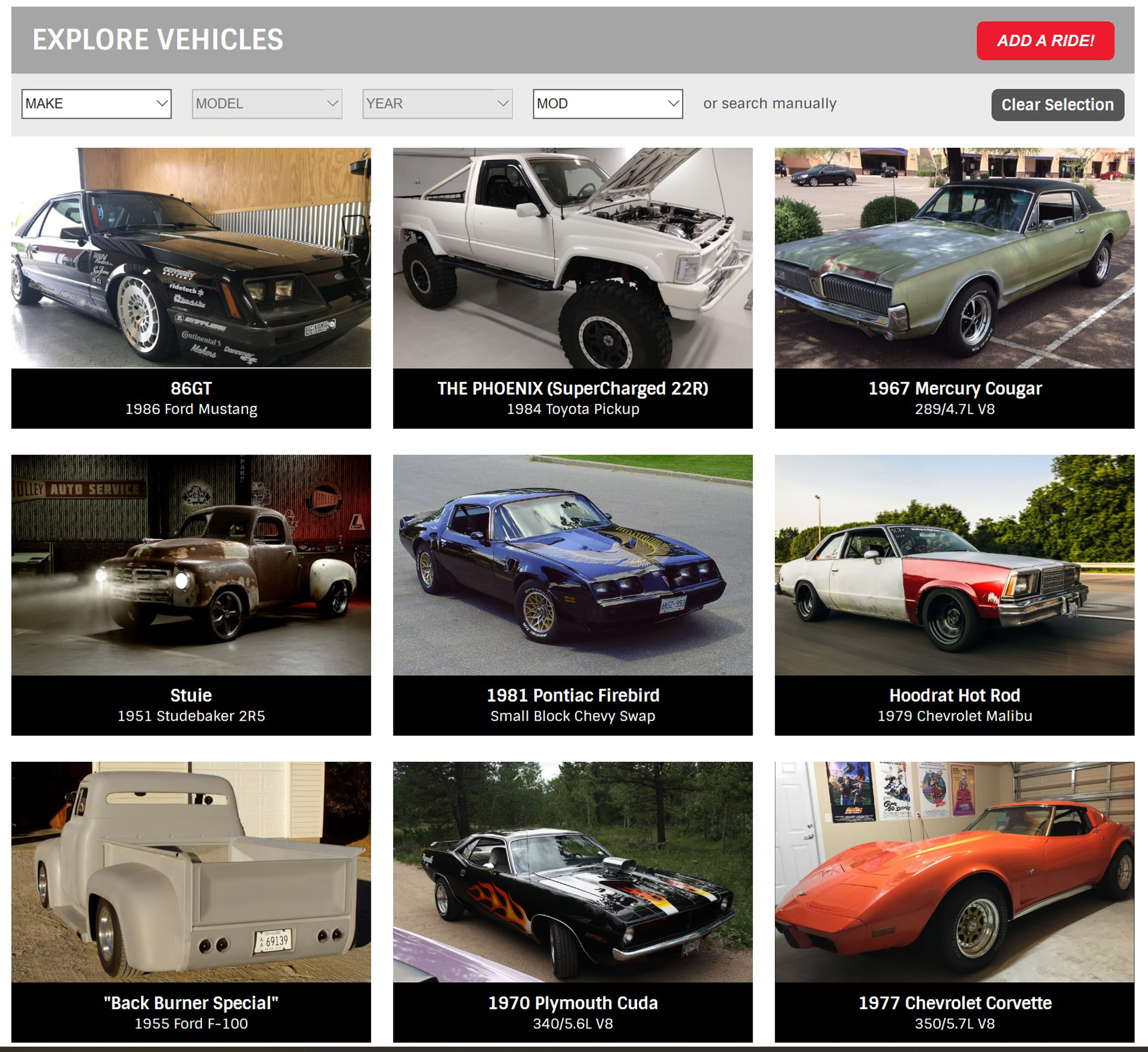Open the rusty Studebaker Stuie photo

[x=191, y=565]
